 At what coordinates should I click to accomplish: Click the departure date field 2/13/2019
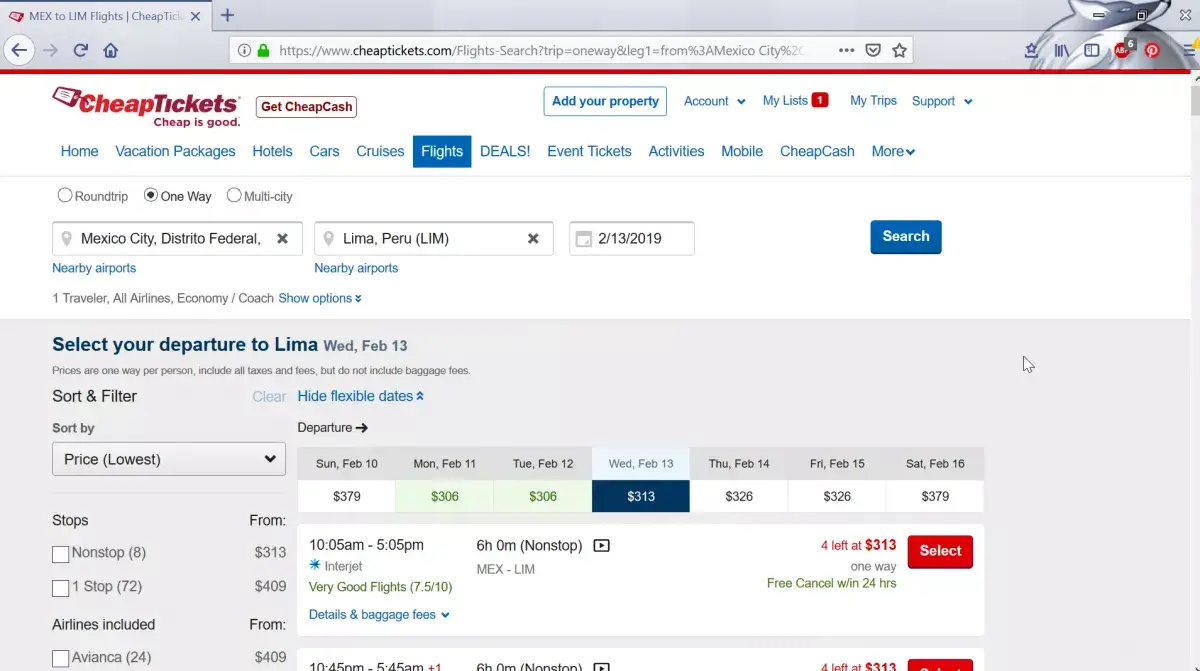[x=632, y=239]
